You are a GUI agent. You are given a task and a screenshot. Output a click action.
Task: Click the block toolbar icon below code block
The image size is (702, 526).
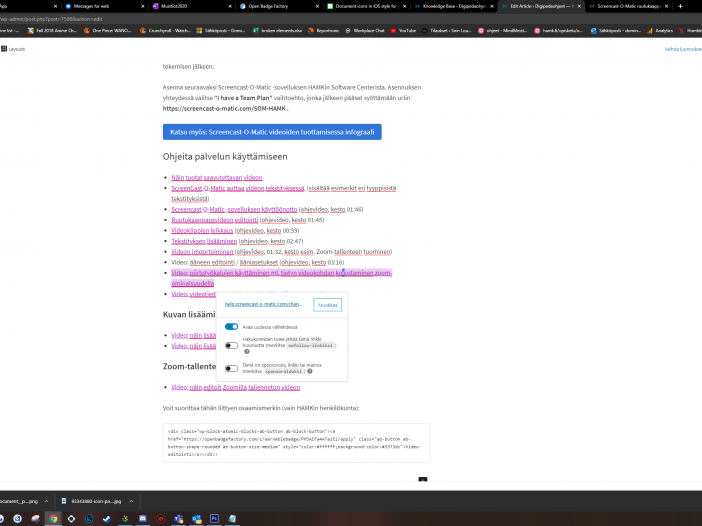(x=423, y=479)
